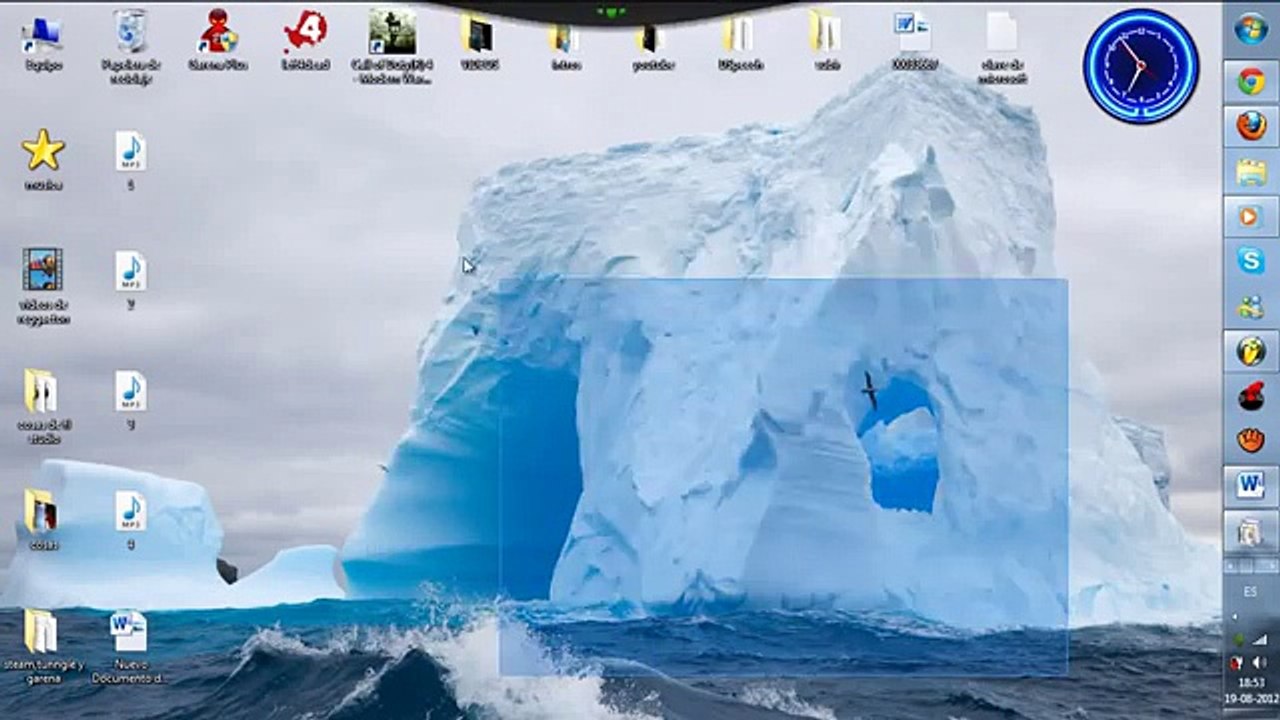Select the 'cosas de fl studio' folder
1280x720 pixels.
click(43, 406)
